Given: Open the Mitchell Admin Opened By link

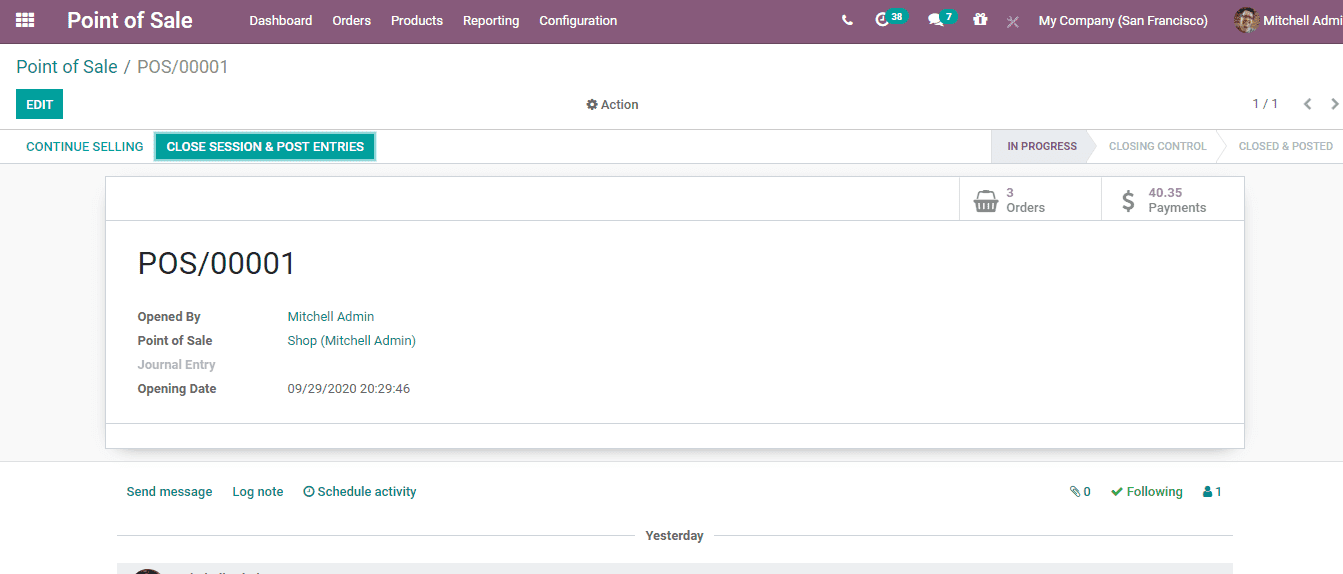Looking at the screenshot, I should 331,317.
